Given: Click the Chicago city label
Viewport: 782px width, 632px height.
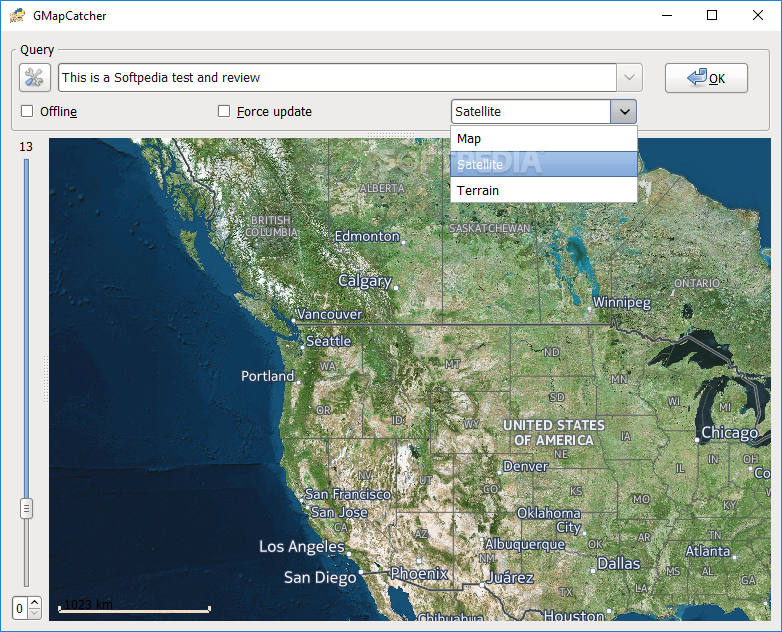Looking at the screenshot, I should pos(730,433).
